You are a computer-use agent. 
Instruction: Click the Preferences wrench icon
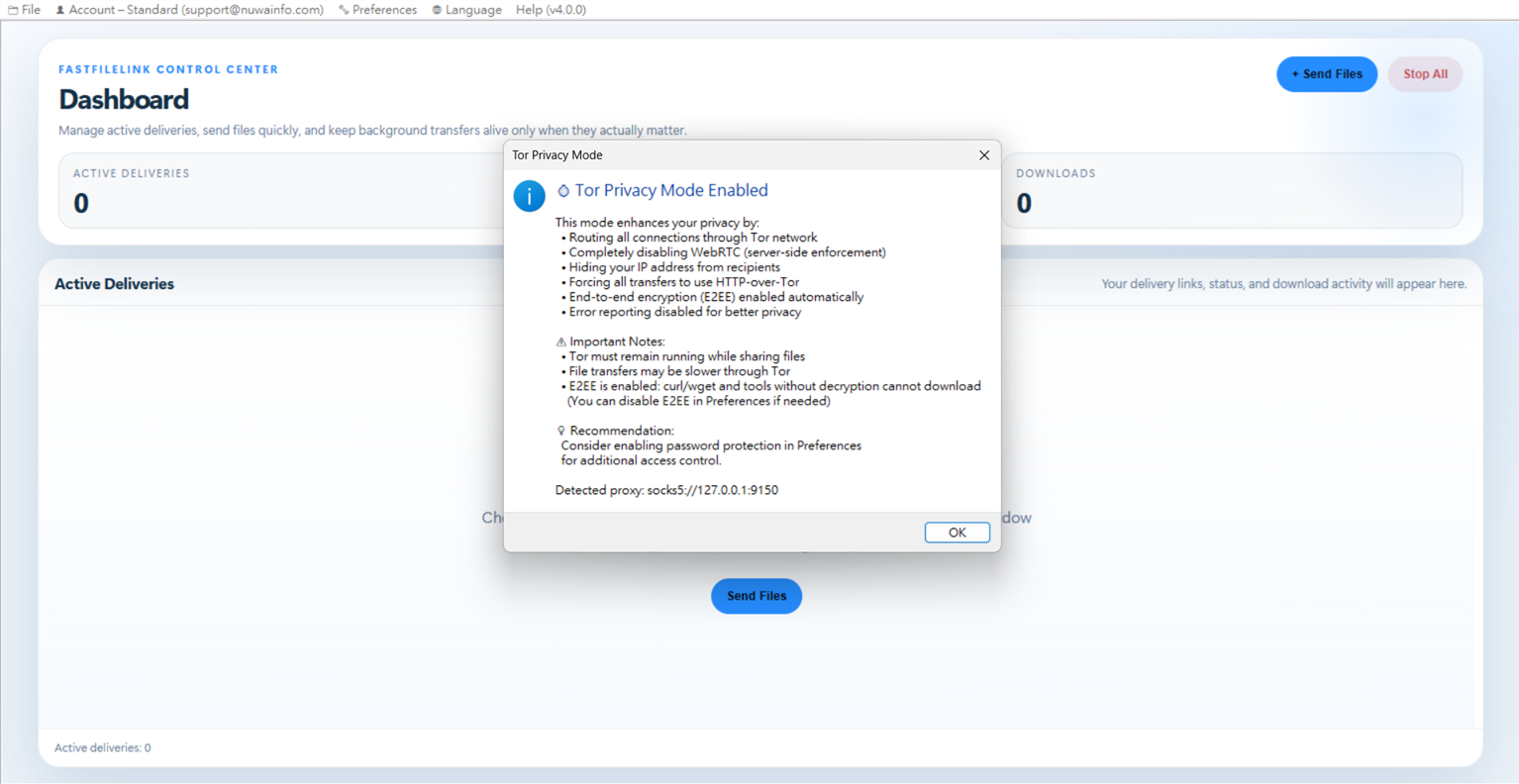coord(344,10)
